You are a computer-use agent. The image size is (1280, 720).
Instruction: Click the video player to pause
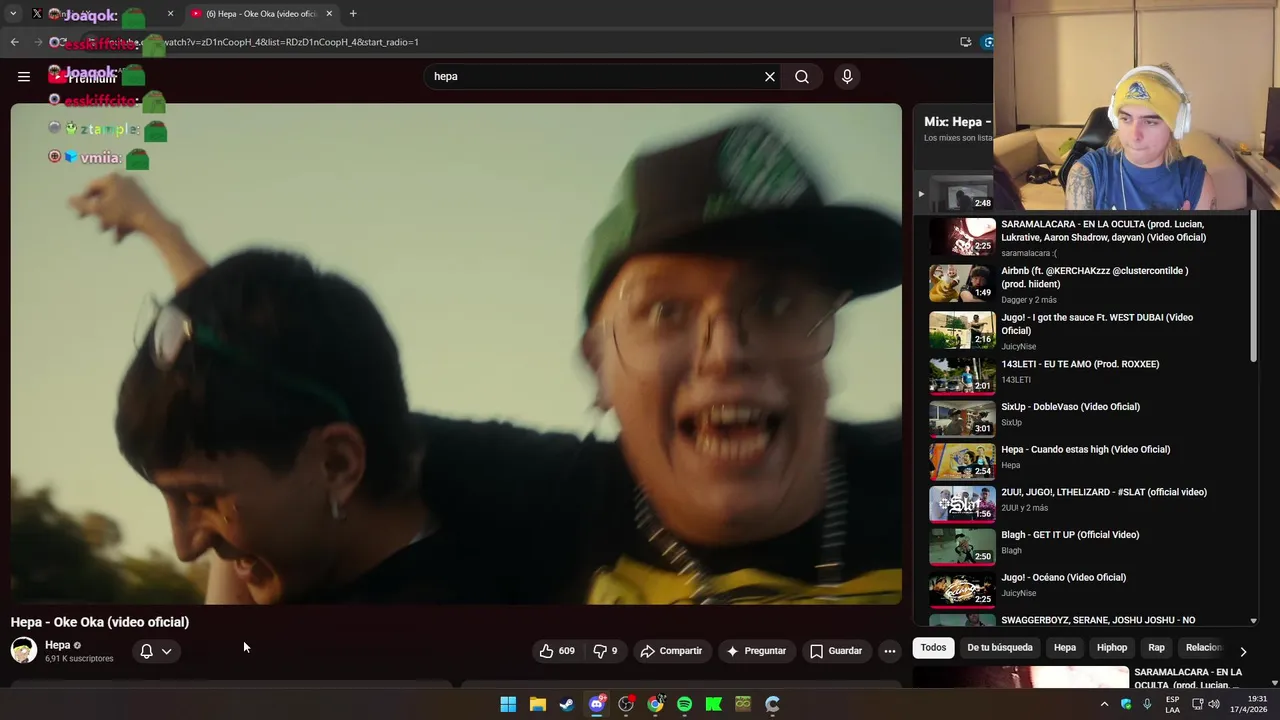point(456,354)
